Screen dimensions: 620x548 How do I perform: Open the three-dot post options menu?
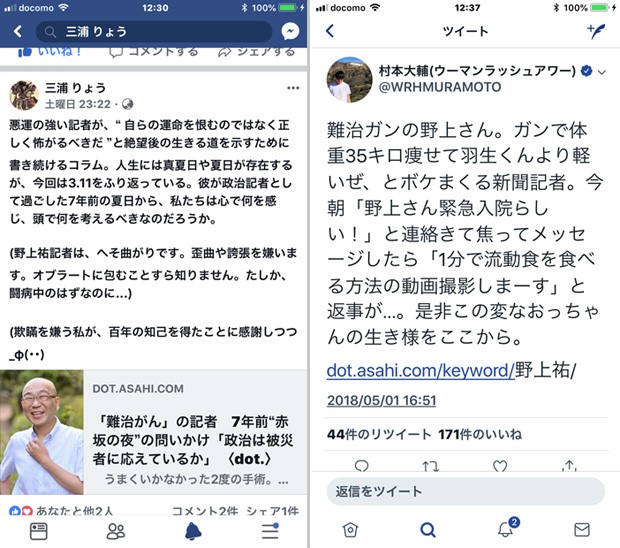pos(293,88)
